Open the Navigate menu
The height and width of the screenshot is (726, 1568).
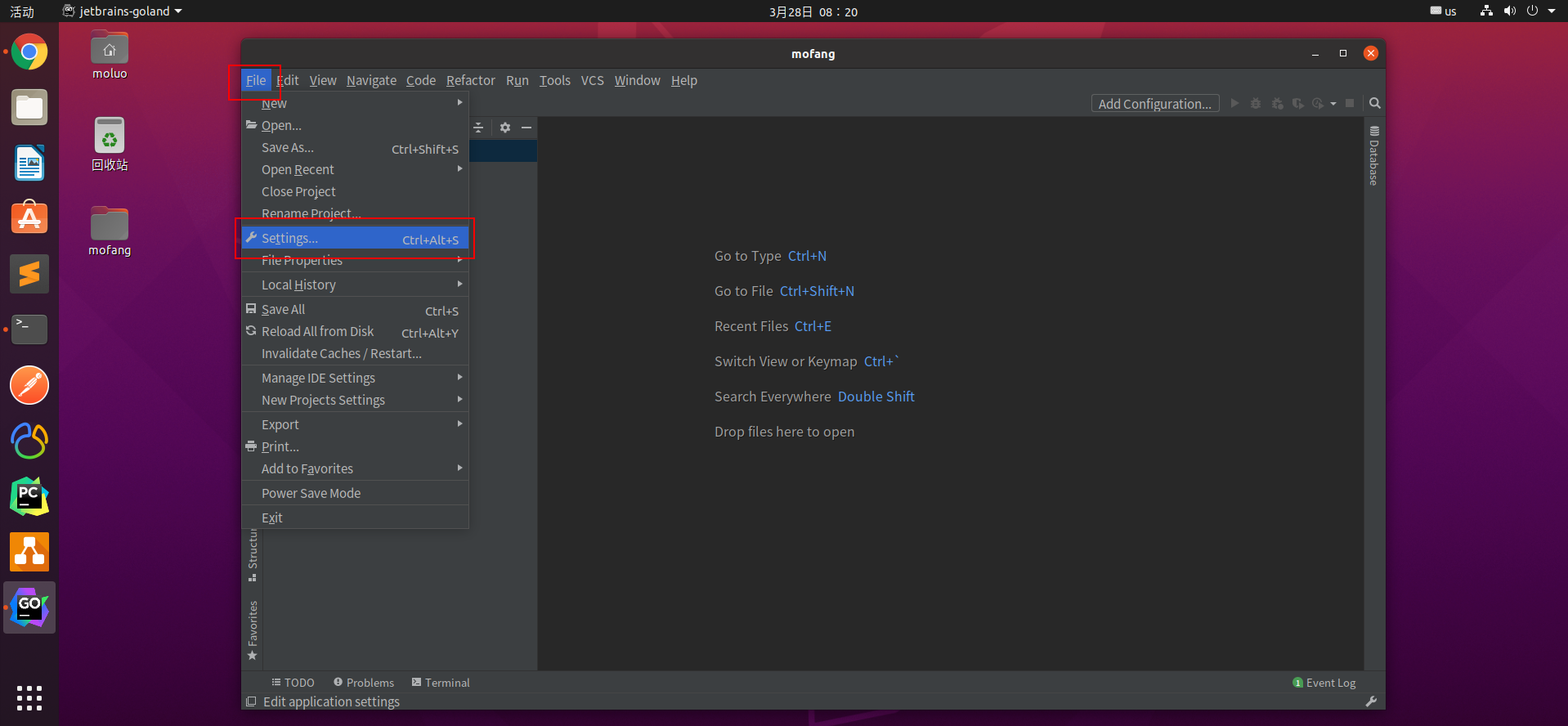pos(371,80)
